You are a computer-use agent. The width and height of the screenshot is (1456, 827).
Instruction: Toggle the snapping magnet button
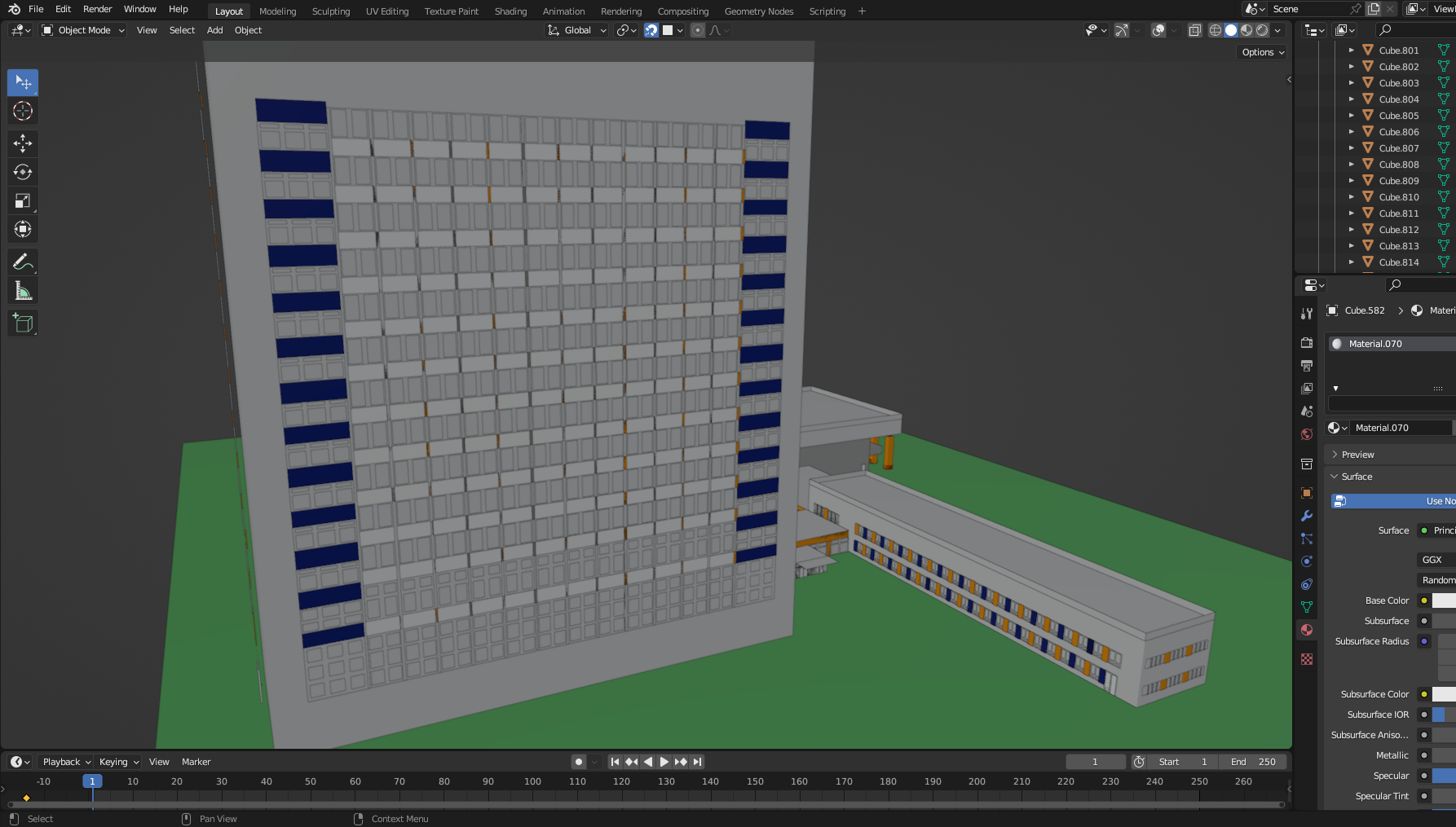pyautogui.click(x=651, y=30)
